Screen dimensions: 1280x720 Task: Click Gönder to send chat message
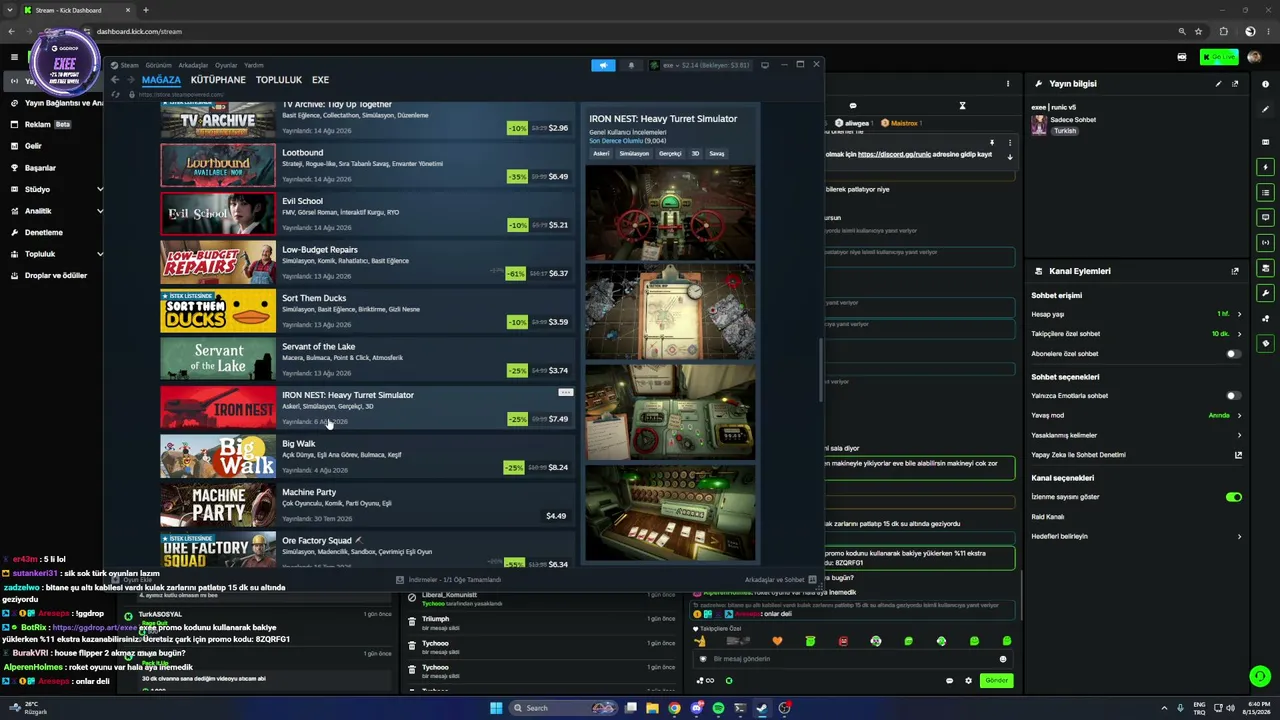pos(996,681)
